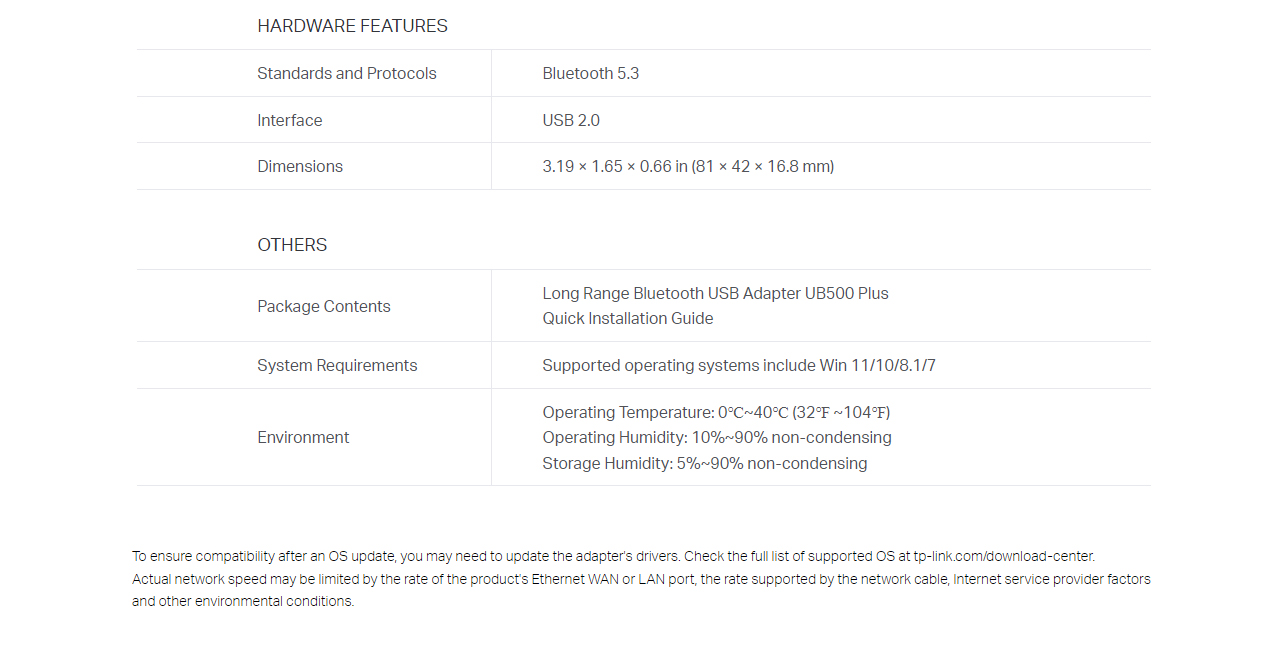Click the actual network speed disclaimer text
The image size is (1288, 649).
(x=641, y=590)
